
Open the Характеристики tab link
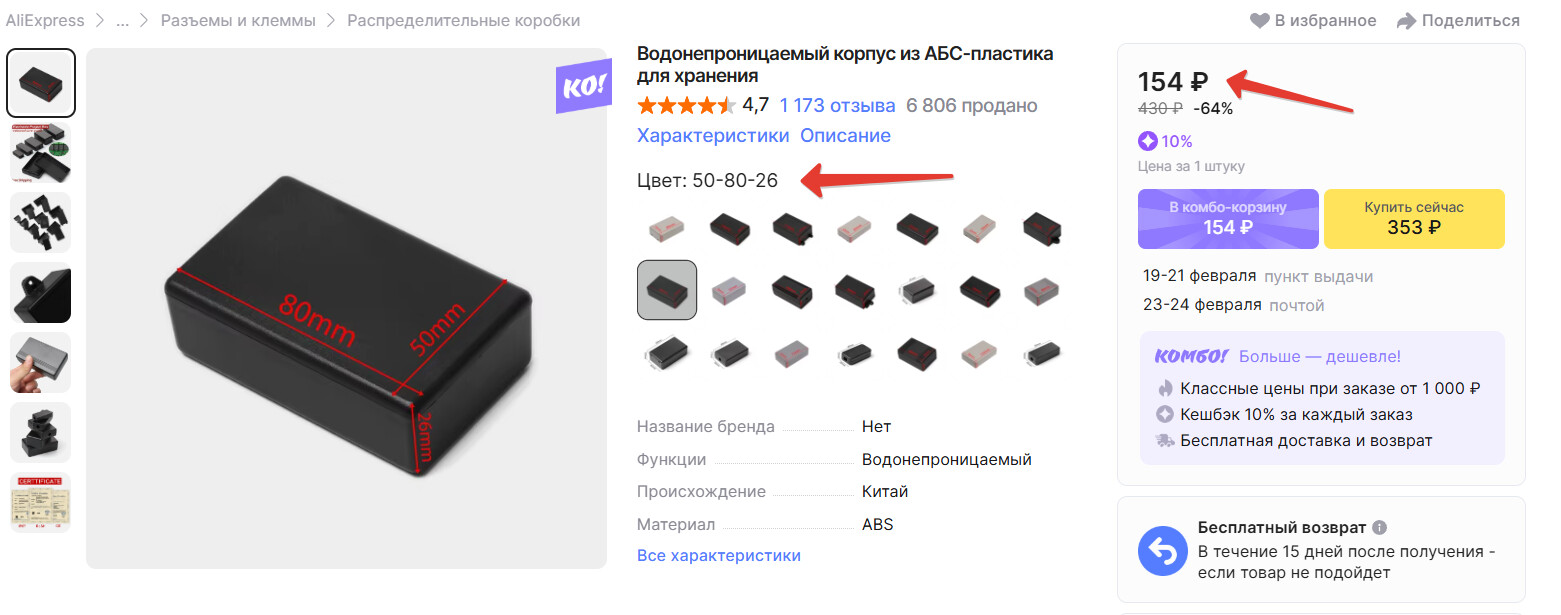coord(713,135)
